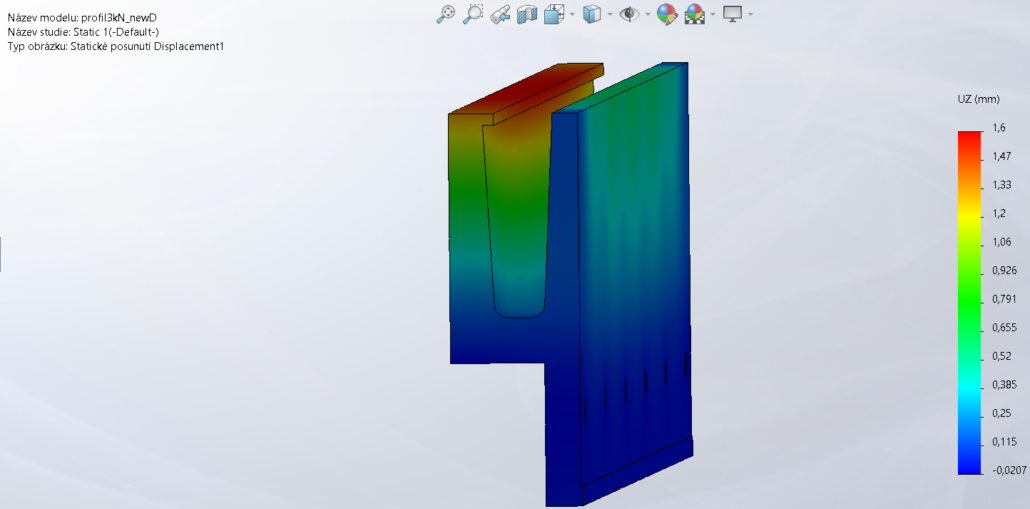The width and height of the screenshot is (1030, 509).
Task: Expand the View Orientation dropdown arrow
Action: click(x=573, y=14)
